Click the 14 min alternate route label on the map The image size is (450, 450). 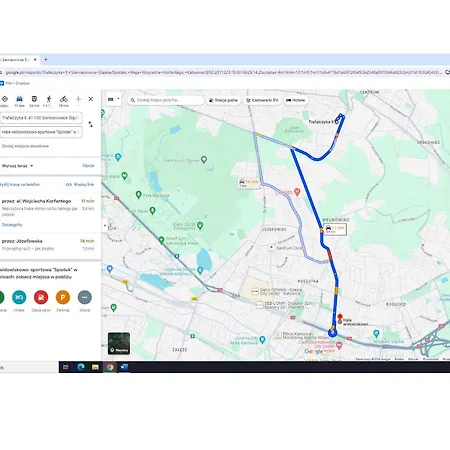[249, 183]
